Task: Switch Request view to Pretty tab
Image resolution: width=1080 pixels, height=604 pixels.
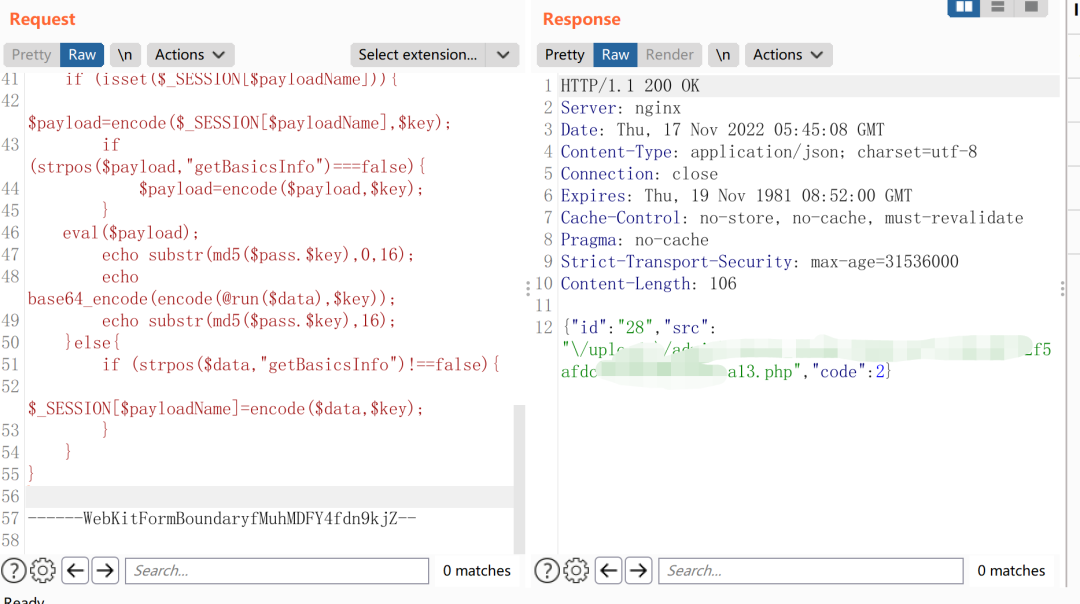Action: click(31, 54)
